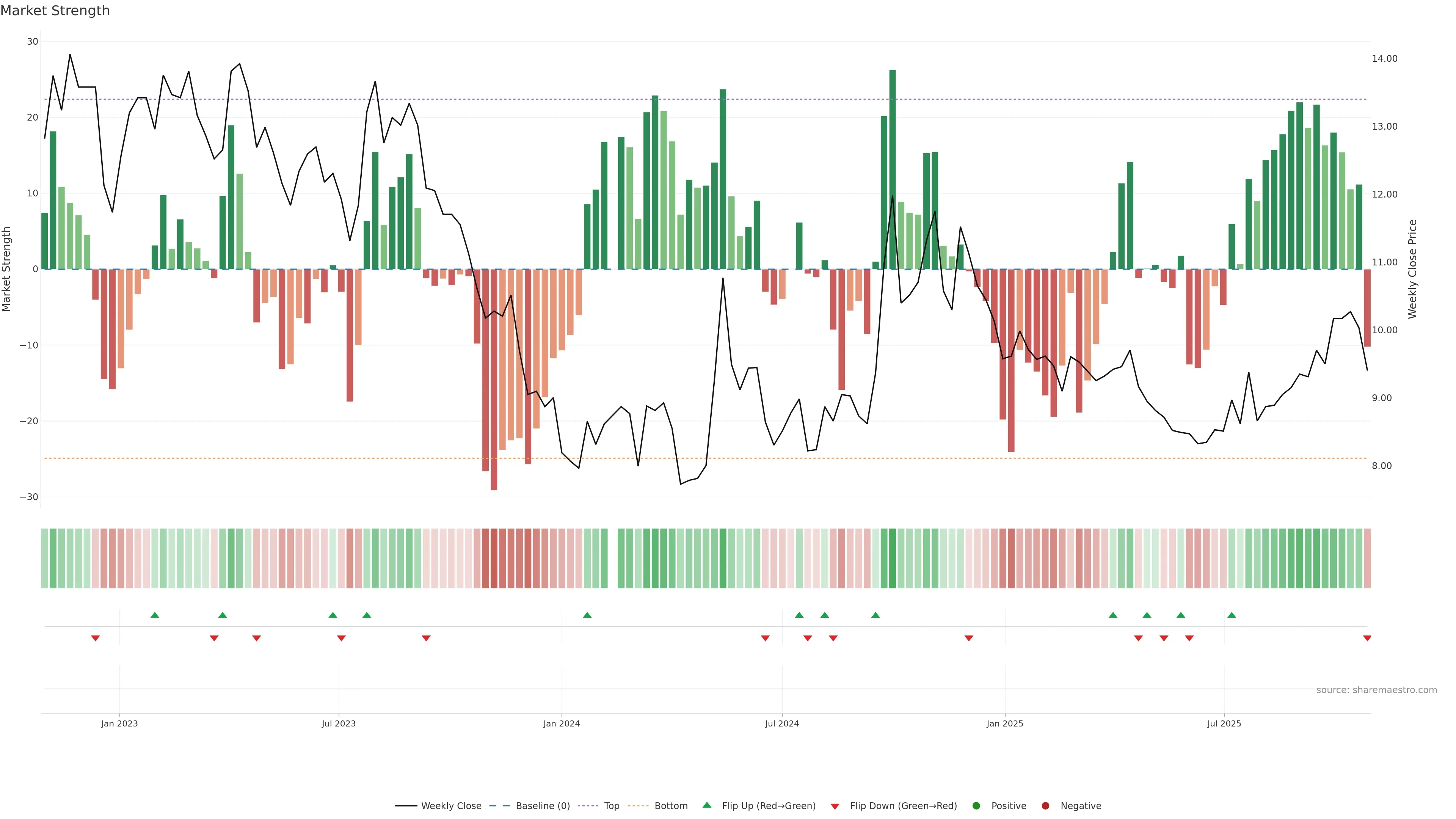Viewport: 1456px width, 819px height.
Task: Click Flip Up (Red→Green) legend triangle
Action: point(706,805)
